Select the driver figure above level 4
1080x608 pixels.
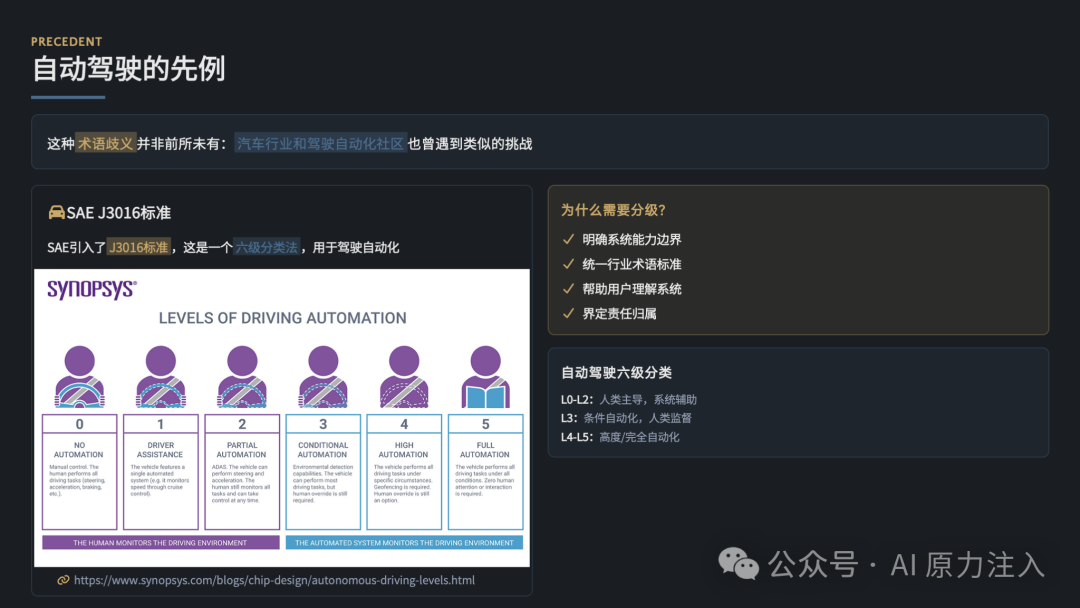404,376
